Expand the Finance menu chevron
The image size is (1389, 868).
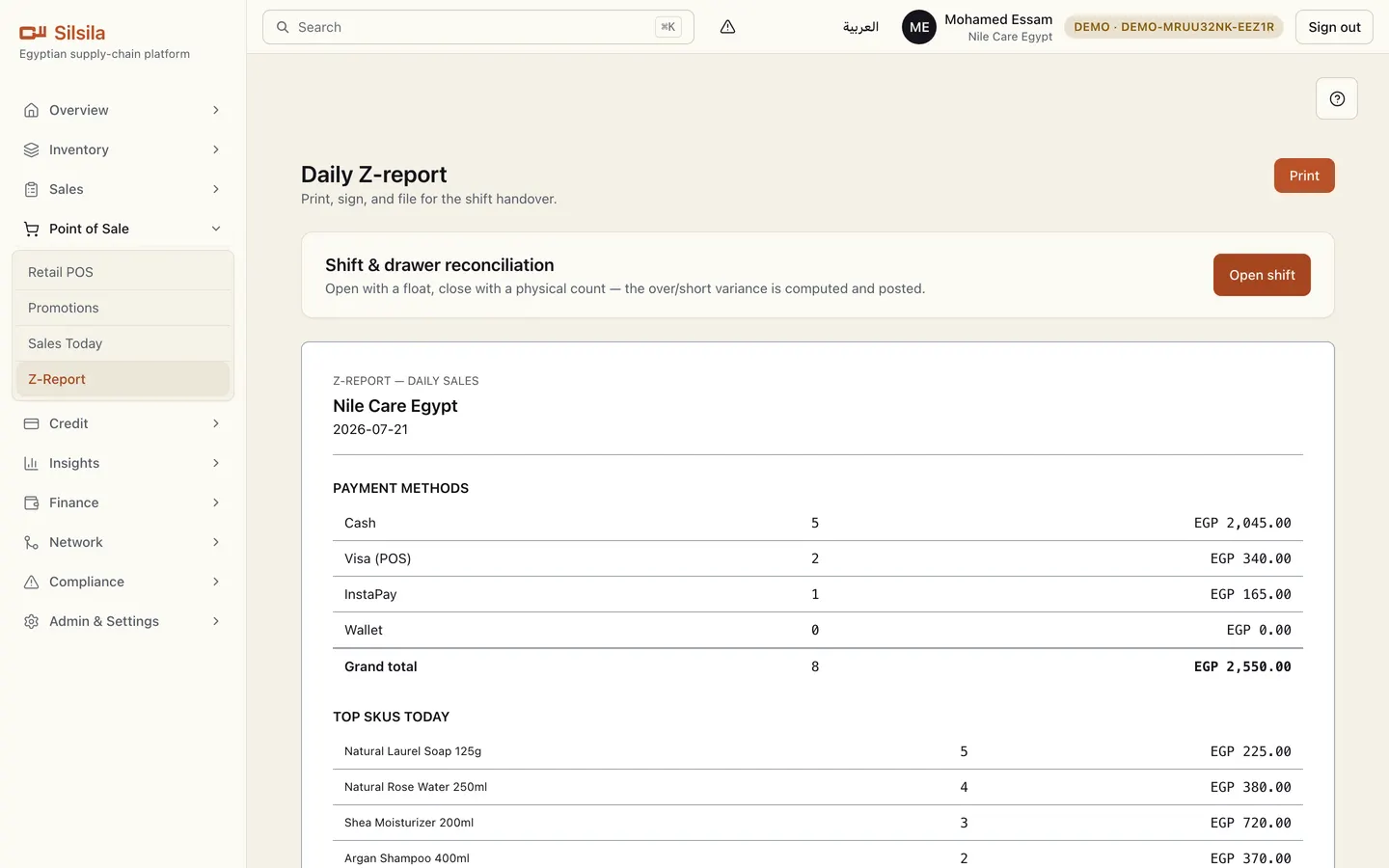tap(216, 502)
